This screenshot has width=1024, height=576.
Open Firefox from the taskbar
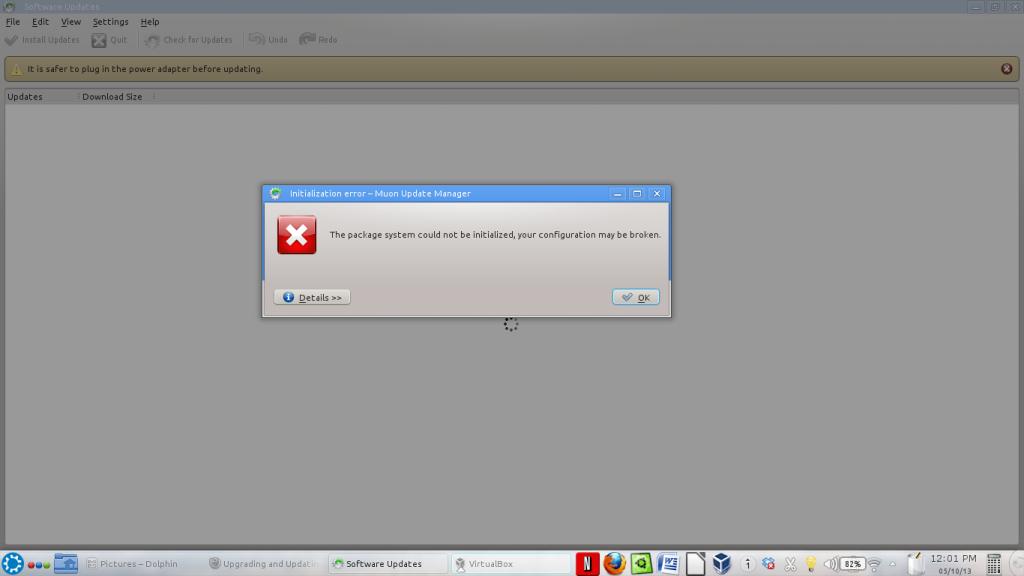tap(614, 564)
